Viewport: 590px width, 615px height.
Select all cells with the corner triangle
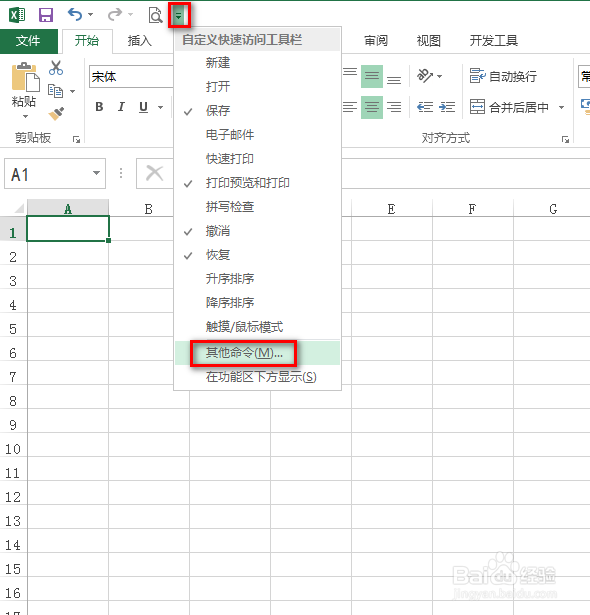18,207
